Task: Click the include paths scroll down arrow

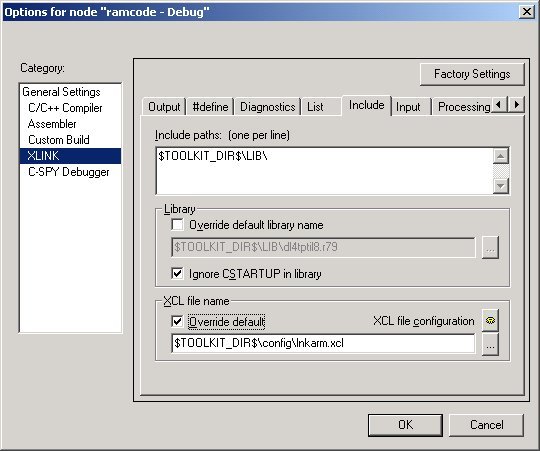Action: pyautogui.click(x=501, y=186)
